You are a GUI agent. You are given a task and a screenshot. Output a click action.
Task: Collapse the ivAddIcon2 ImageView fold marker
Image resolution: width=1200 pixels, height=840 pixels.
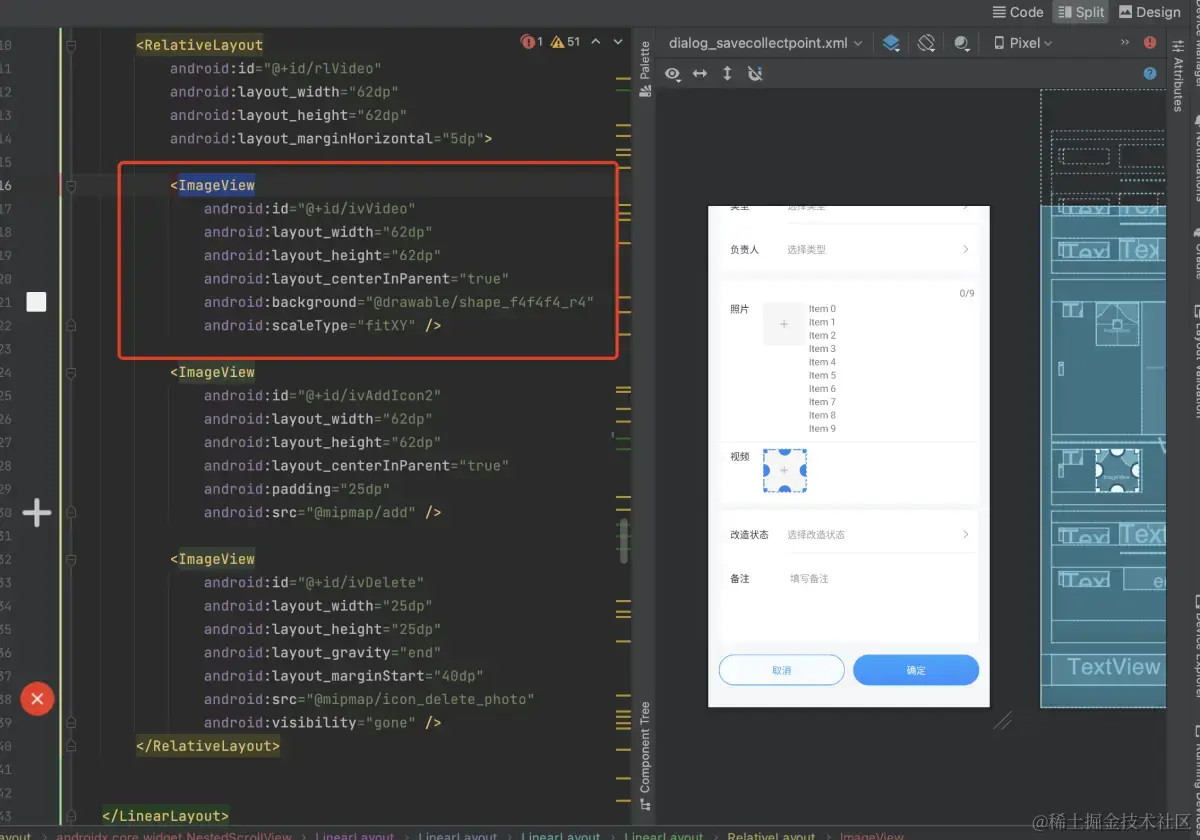71,372
